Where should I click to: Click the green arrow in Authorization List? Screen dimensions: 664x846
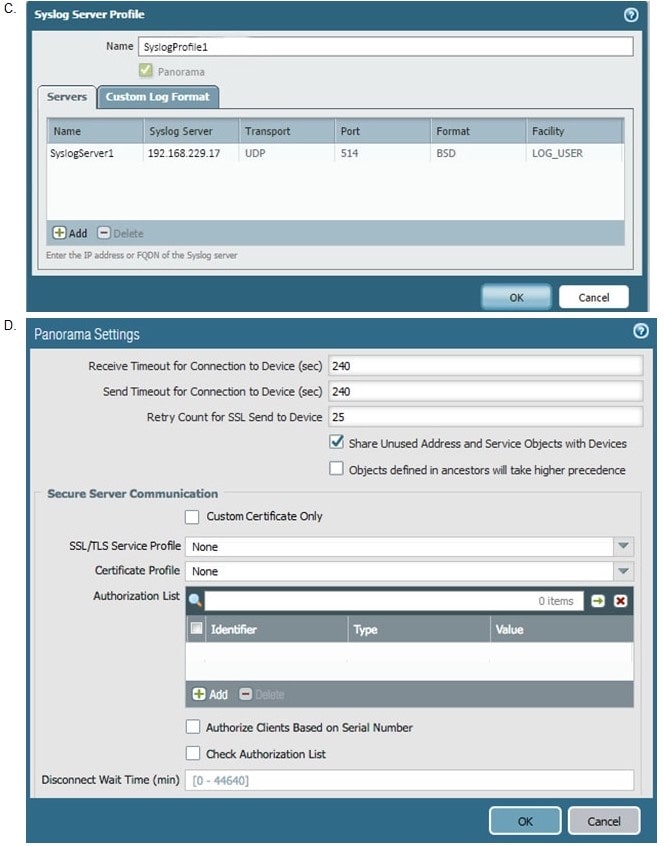coord(598,601)
